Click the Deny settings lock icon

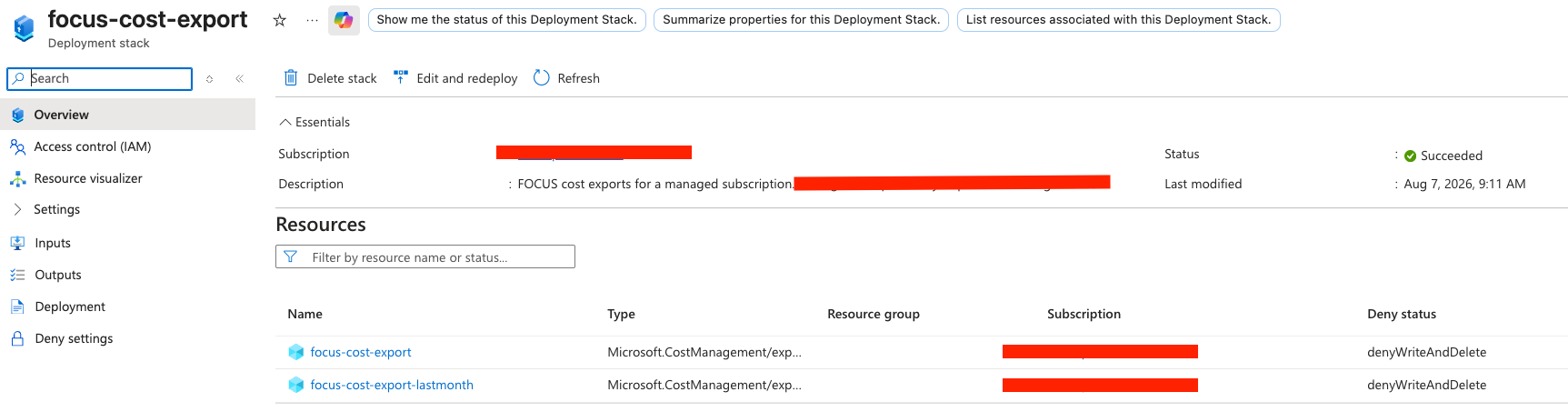pos(17,338)
